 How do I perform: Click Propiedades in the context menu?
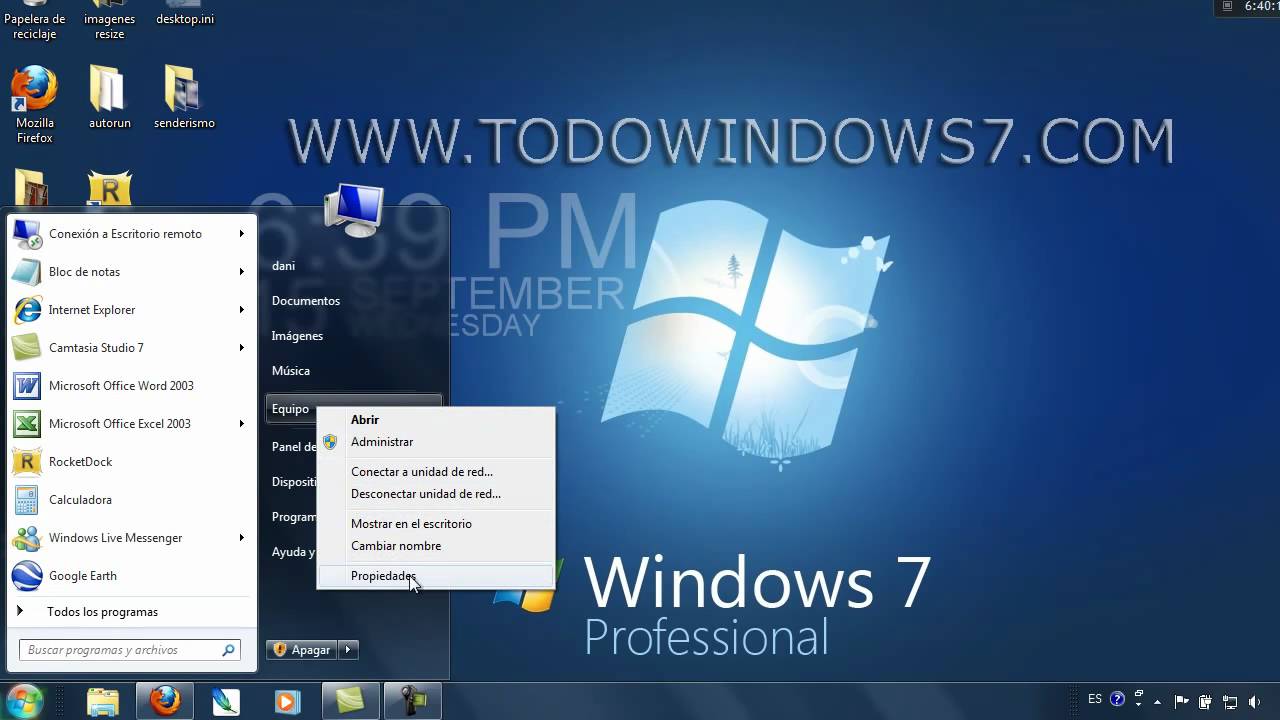(436, 576)
